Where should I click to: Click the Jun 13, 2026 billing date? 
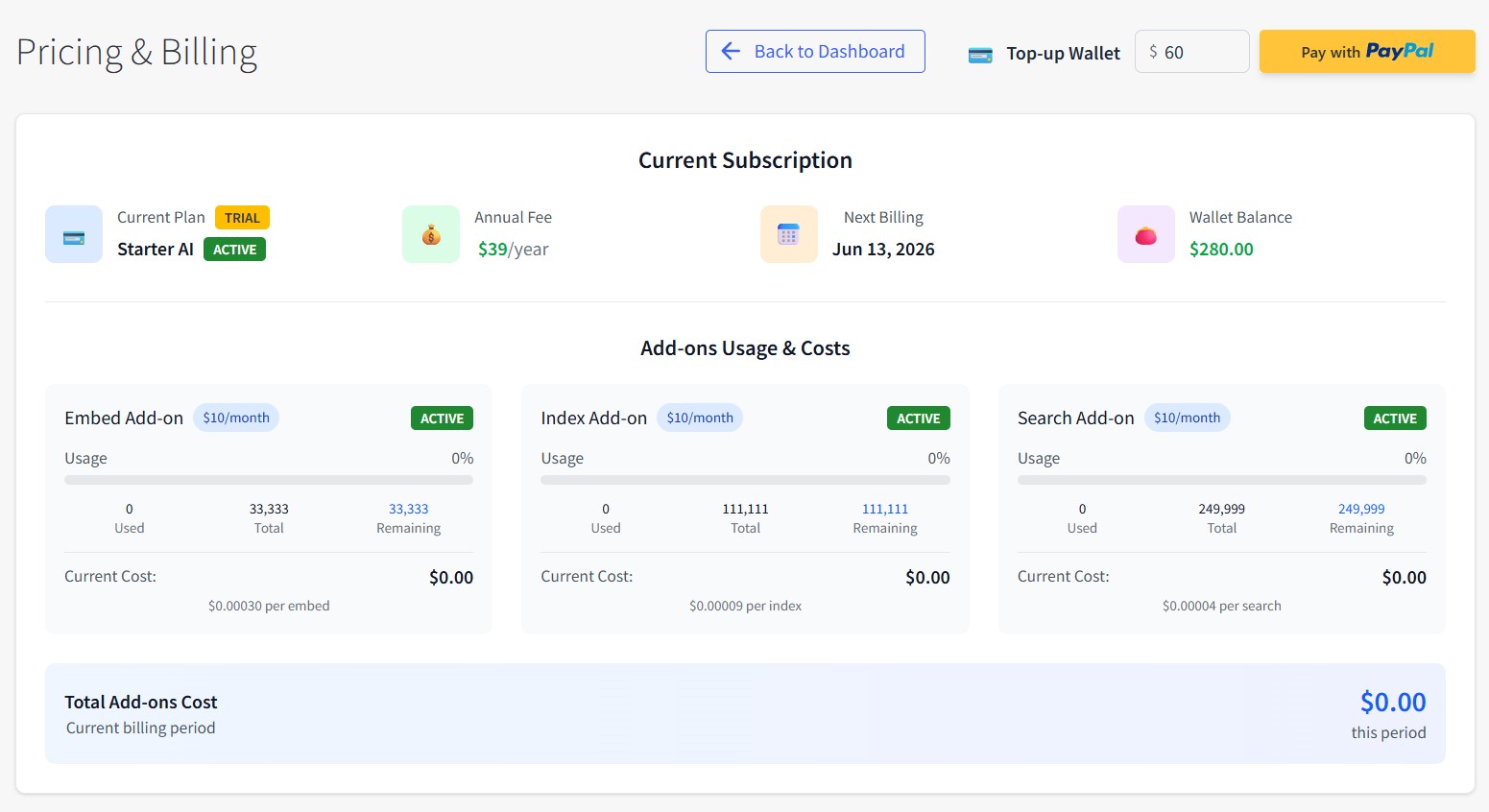(883, 250)
